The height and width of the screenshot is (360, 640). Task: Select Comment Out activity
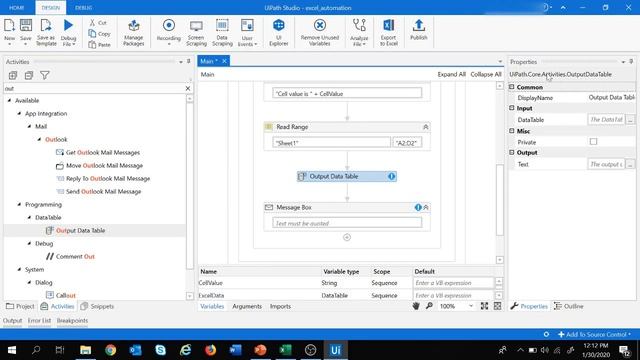[x=70, y=256]
